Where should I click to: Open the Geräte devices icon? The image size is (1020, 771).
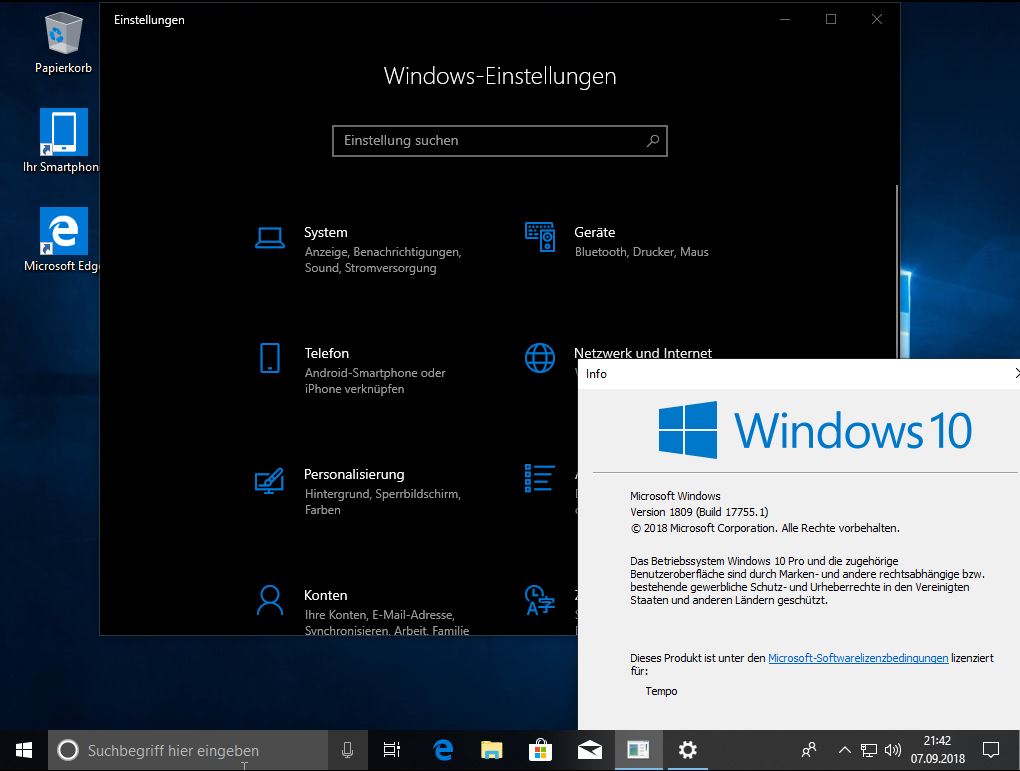(540, 237)
